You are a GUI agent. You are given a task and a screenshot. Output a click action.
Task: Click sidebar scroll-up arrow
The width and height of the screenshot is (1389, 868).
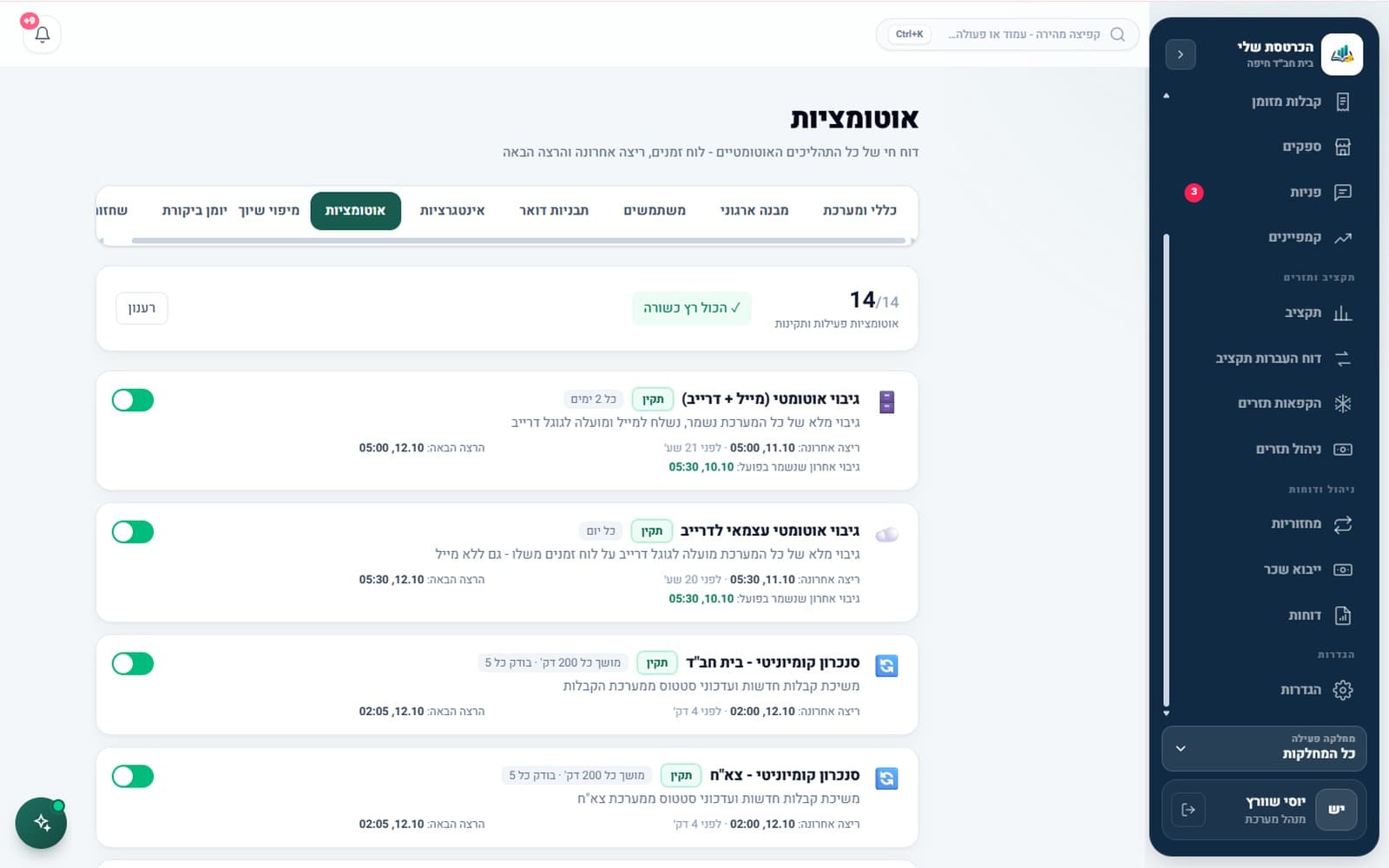click(1166, 96)
